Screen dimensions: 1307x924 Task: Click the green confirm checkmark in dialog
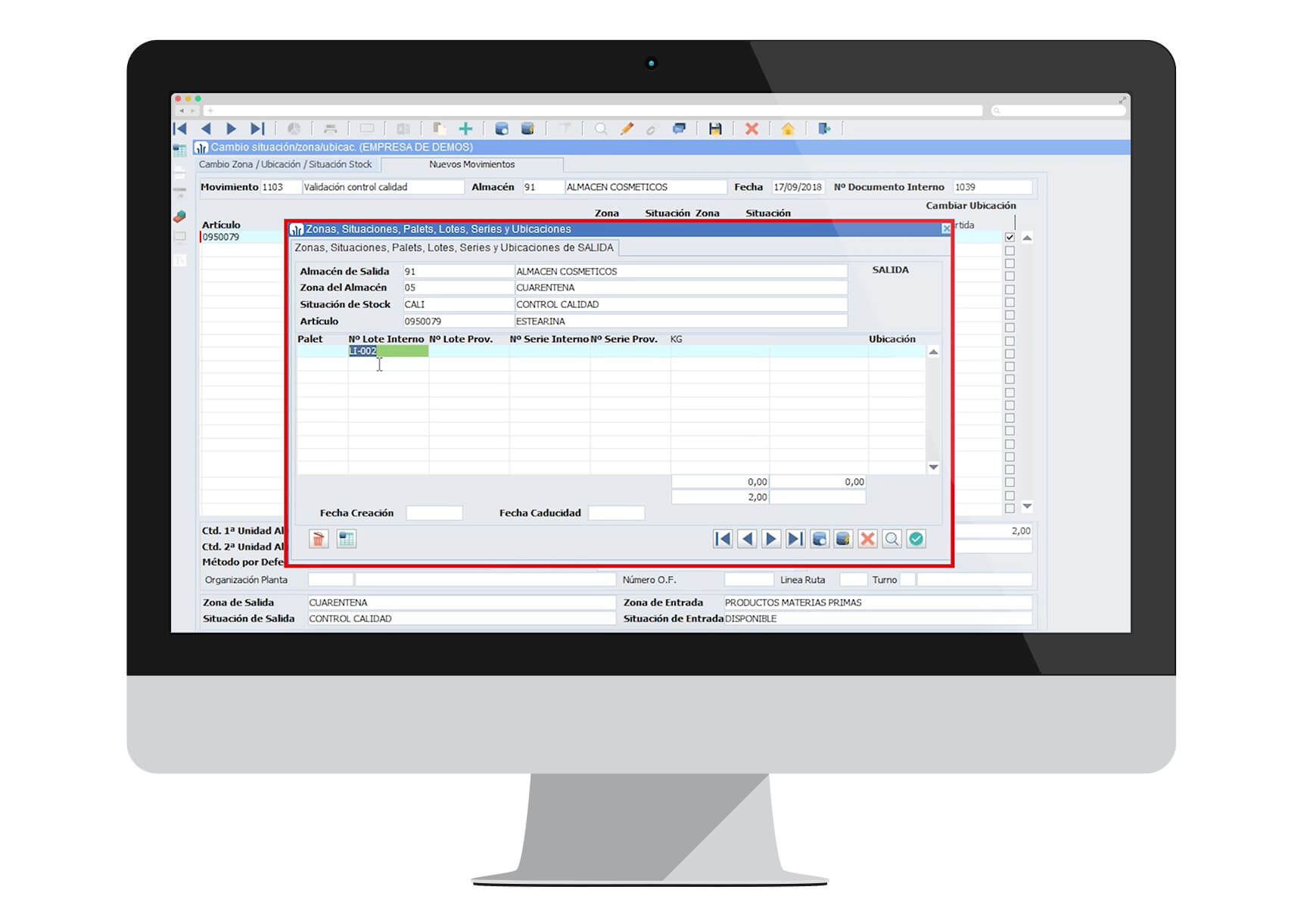point(916,539)
